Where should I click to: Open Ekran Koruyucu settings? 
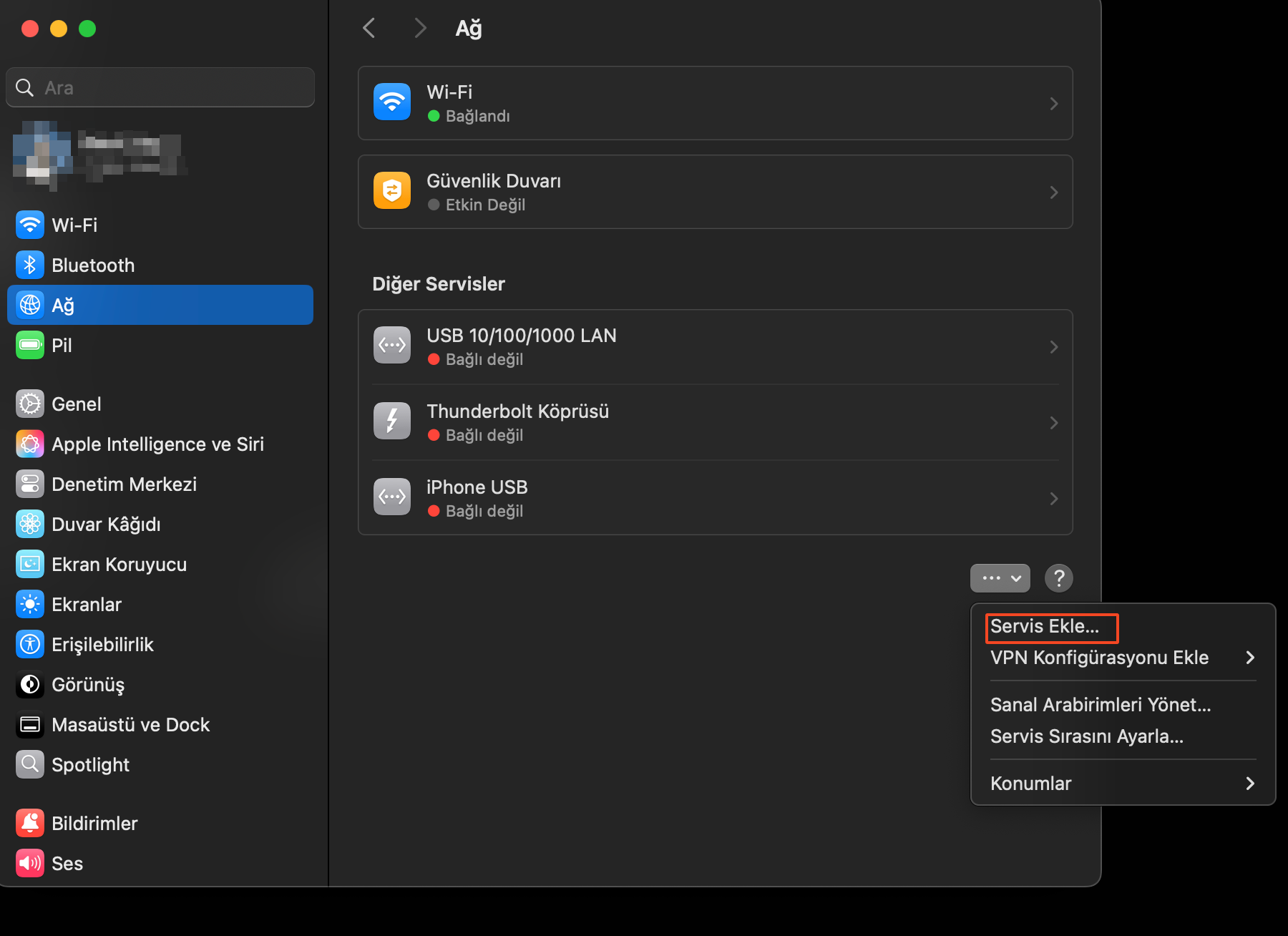160,564
